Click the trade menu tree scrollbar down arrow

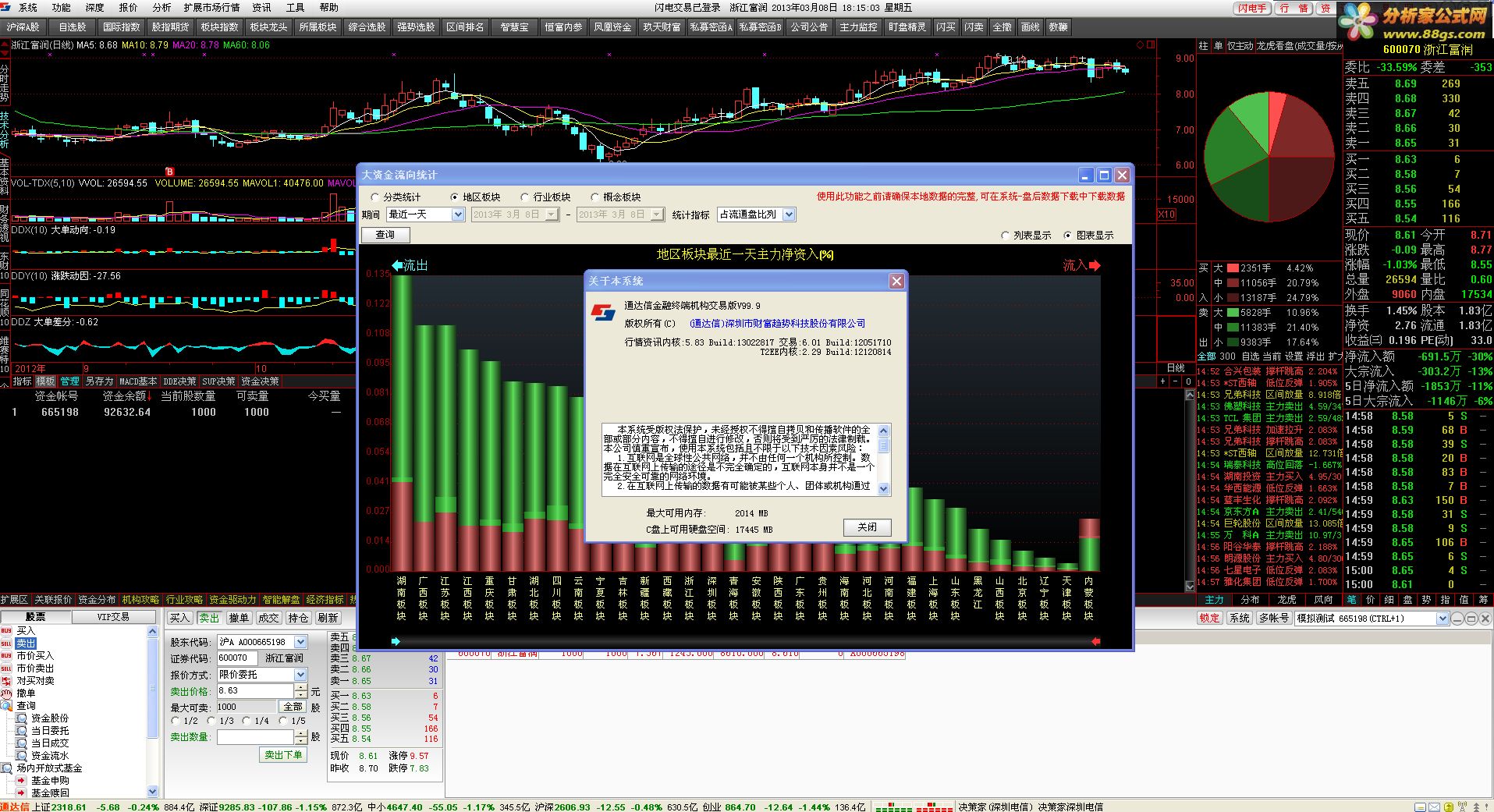tap(152, 791)
